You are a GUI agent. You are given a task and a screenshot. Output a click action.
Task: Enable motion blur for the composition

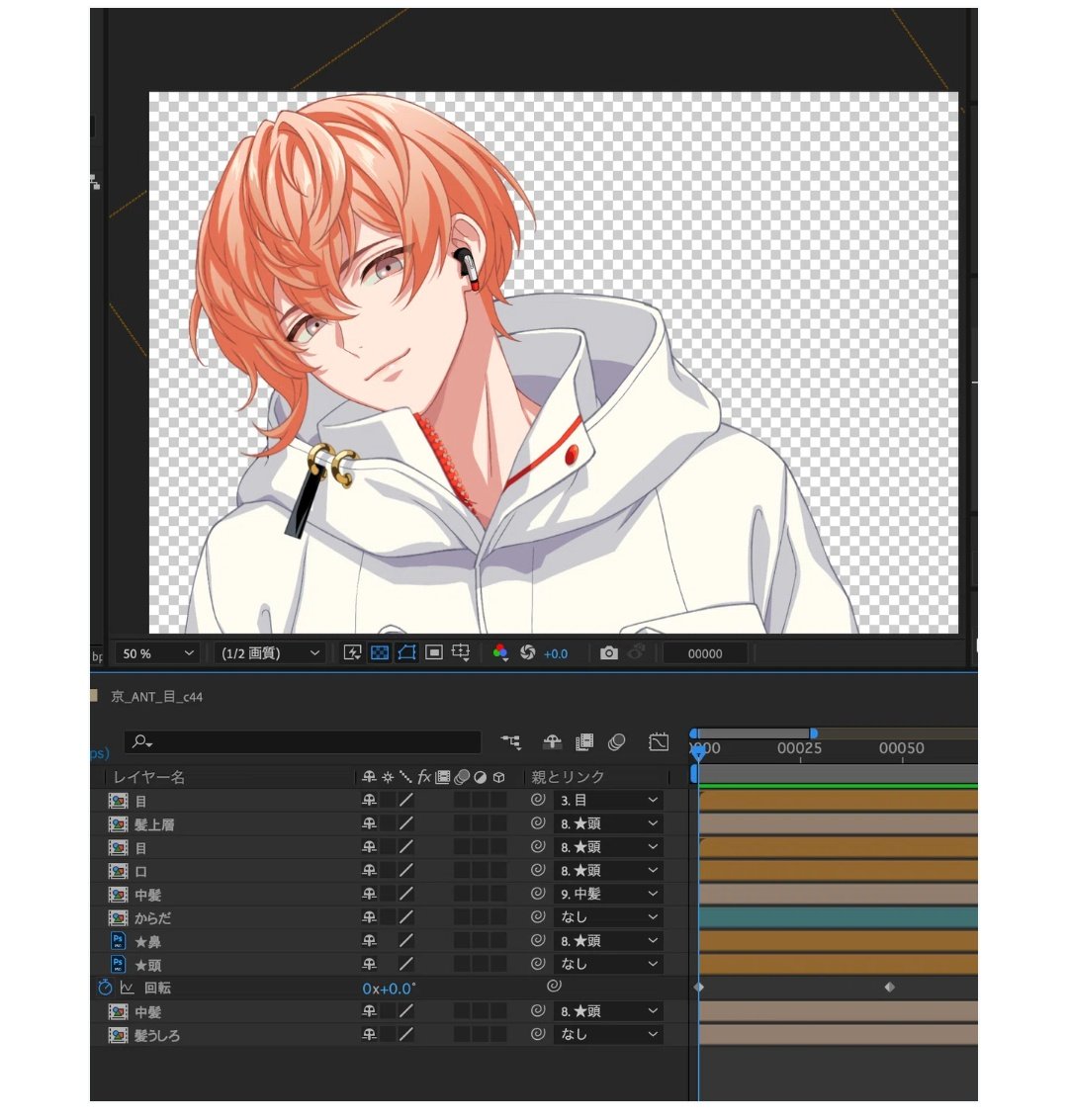pyautogui.click(x=616, y=742)
